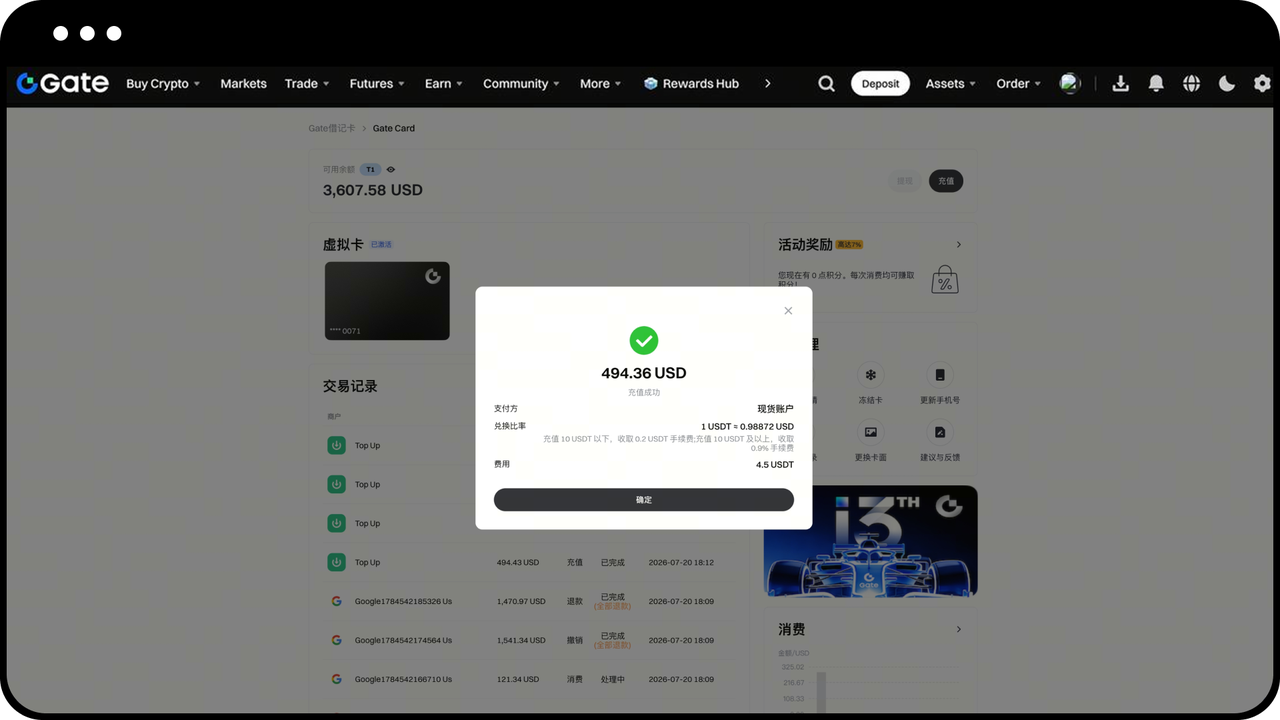Click the greyed 提现 withdraw button

(904, 181)
